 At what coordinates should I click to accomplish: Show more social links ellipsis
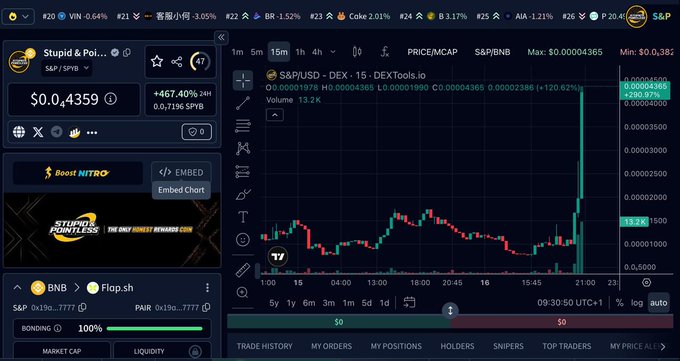pyautogui.click(x=92, y=132)
